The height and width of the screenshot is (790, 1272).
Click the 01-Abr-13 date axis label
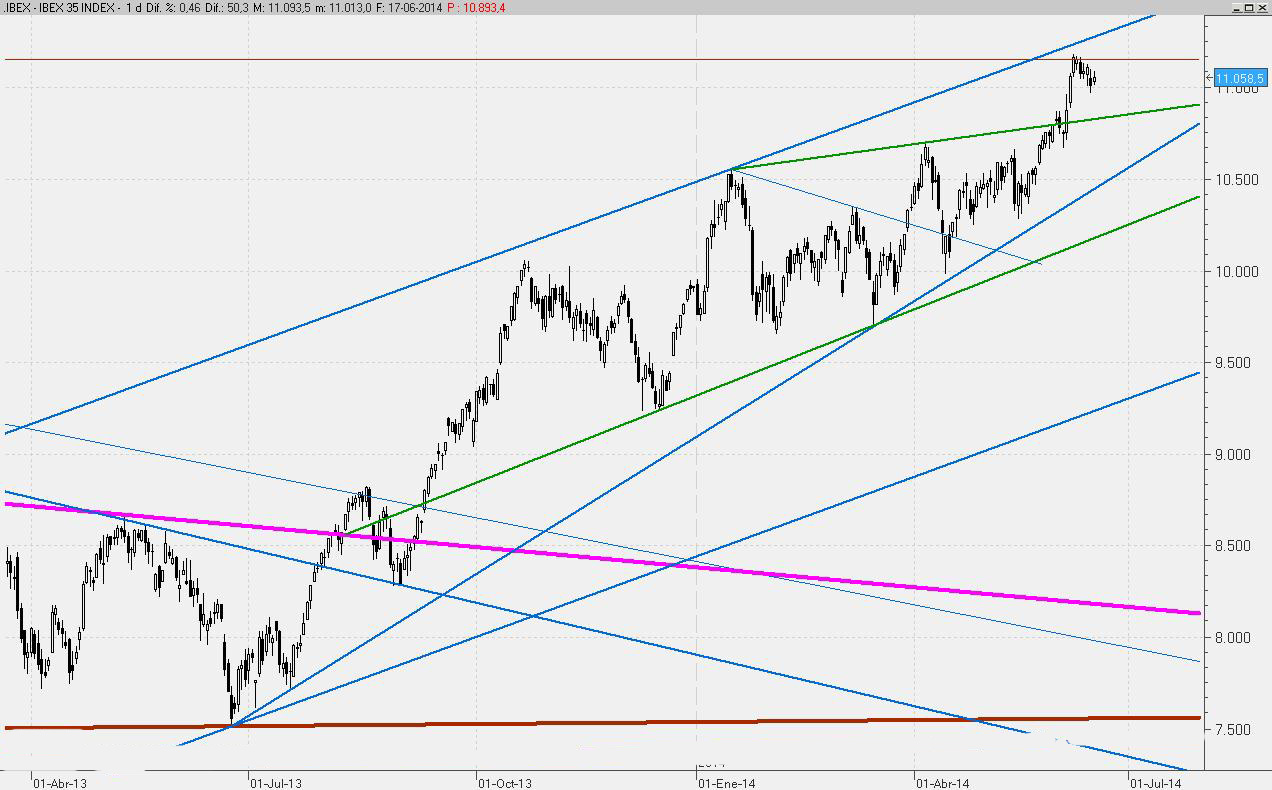(x=59, y=782)
